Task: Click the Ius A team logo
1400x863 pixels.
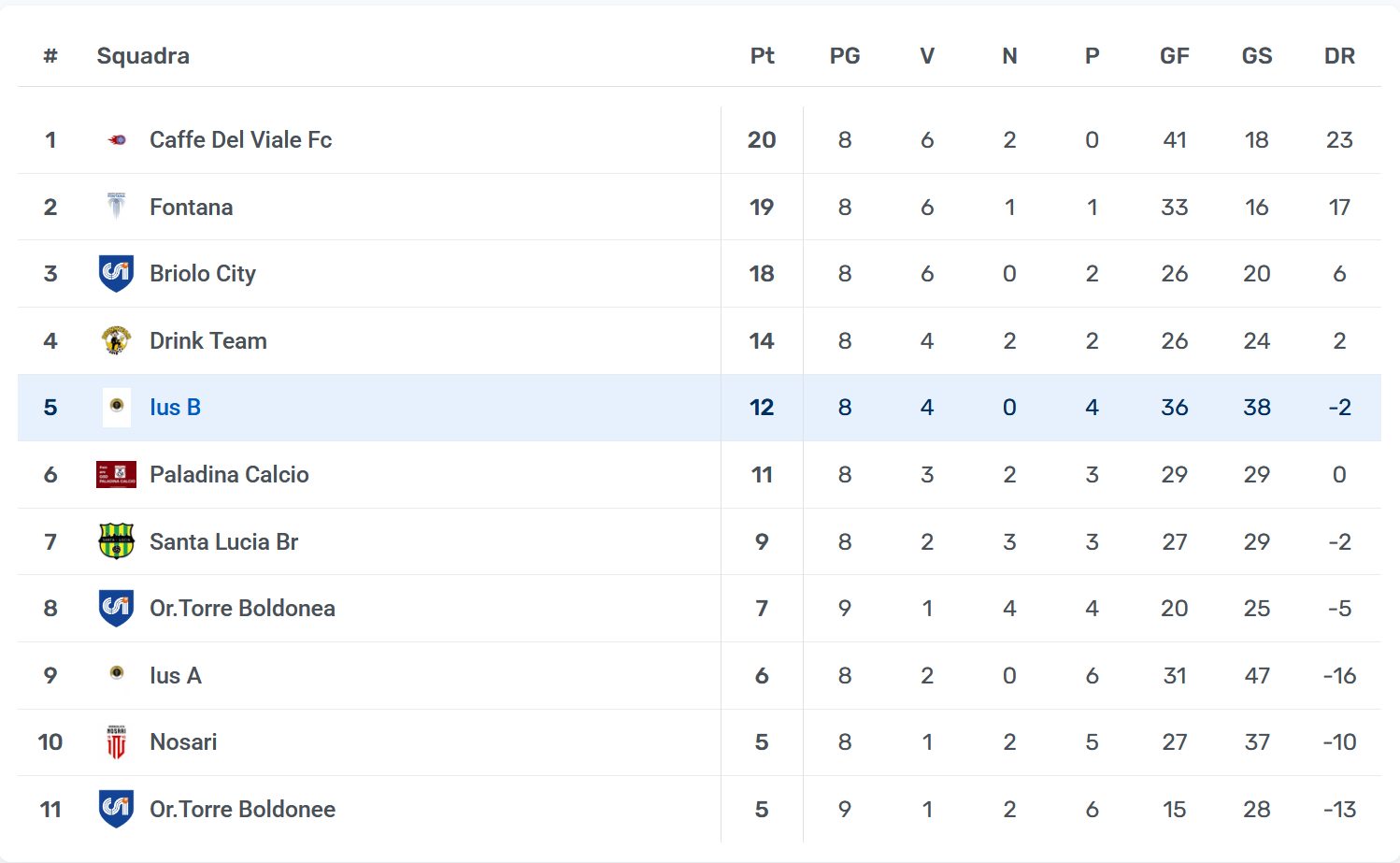Action: coord(117,673)
